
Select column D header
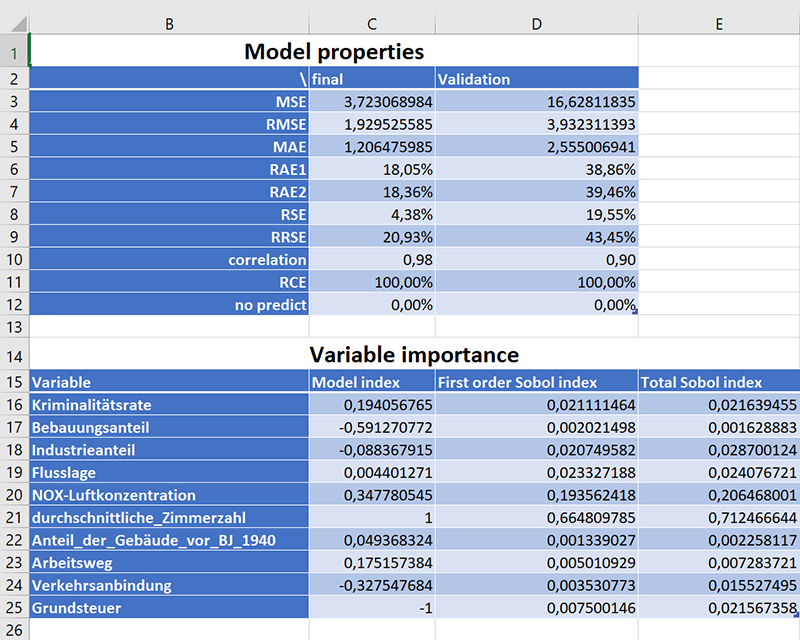point(537,23)
